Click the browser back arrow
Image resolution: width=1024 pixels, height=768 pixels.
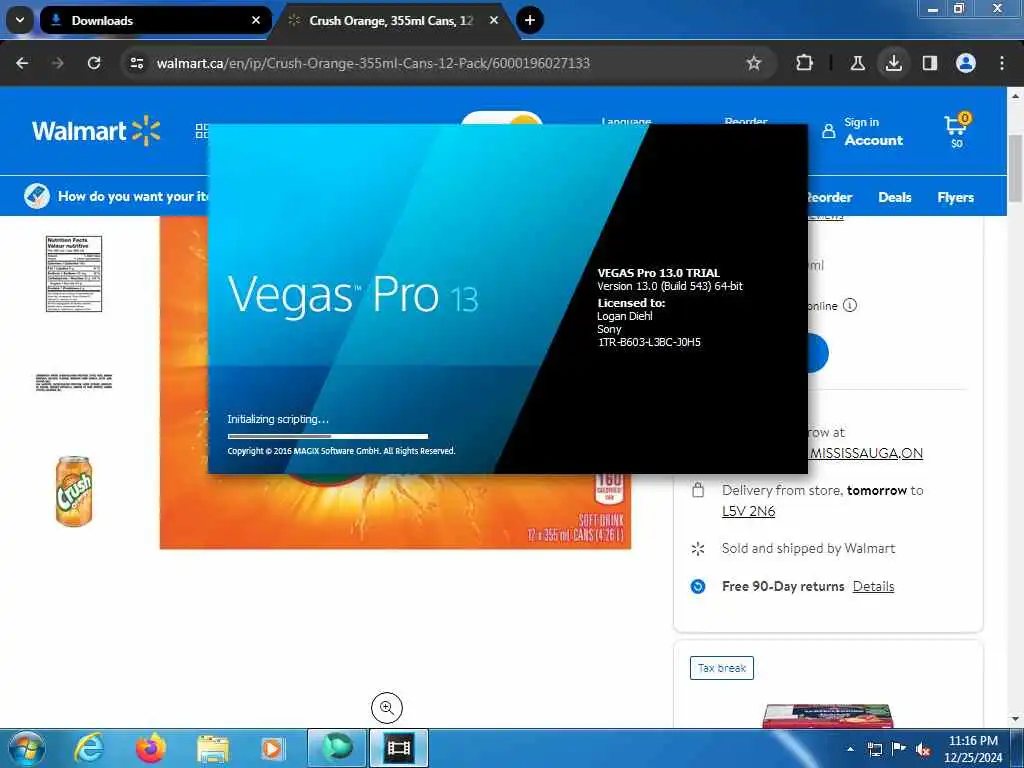tap(22, 63)
